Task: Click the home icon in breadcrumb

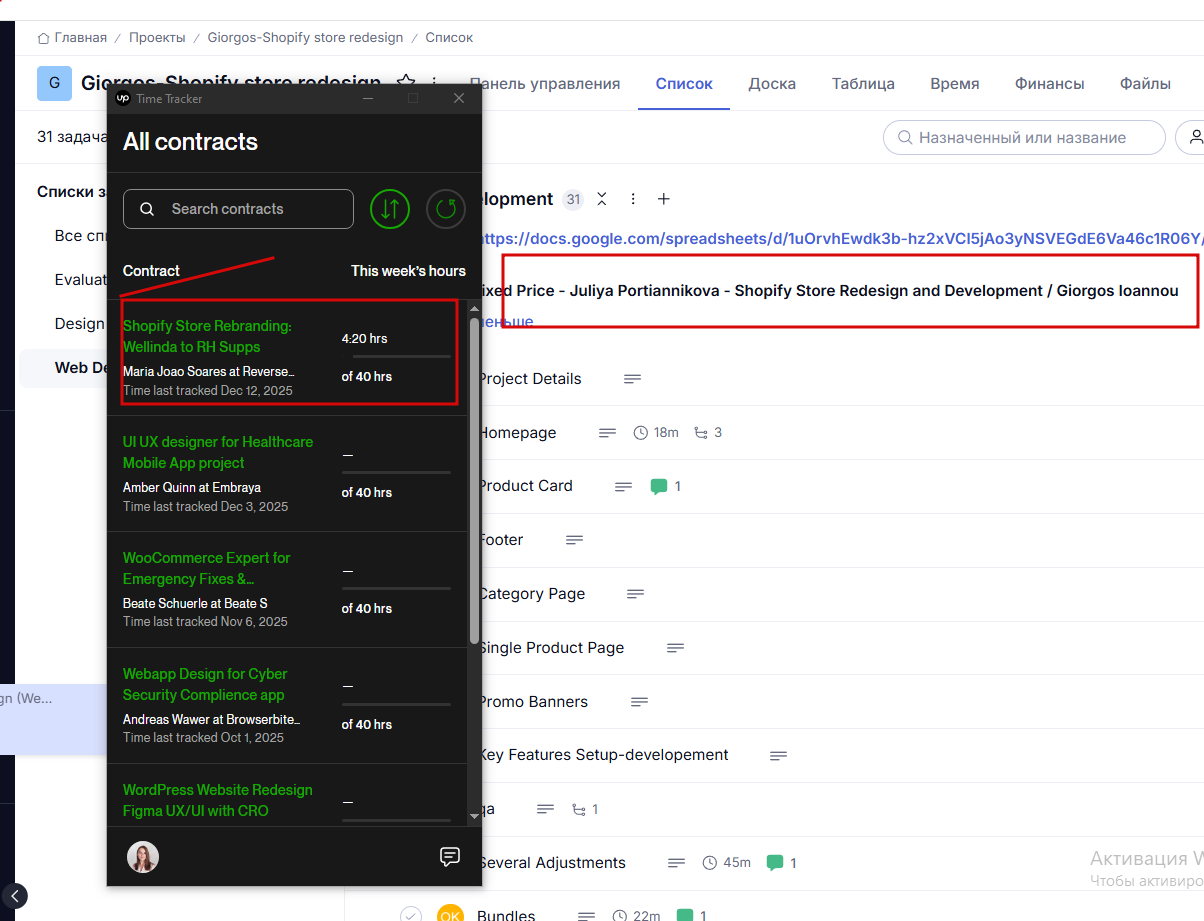Action: point(43,38)
